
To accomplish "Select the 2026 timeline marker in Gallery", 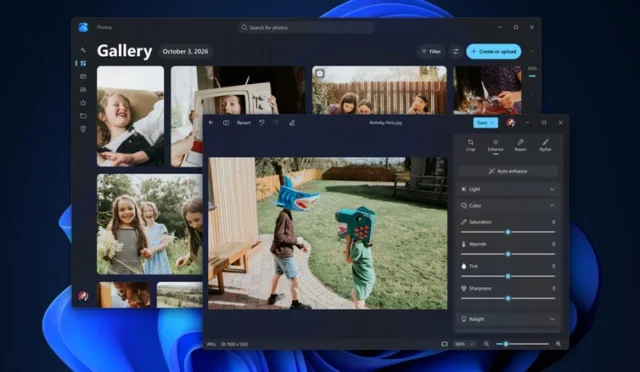I will tap(532, 69).
